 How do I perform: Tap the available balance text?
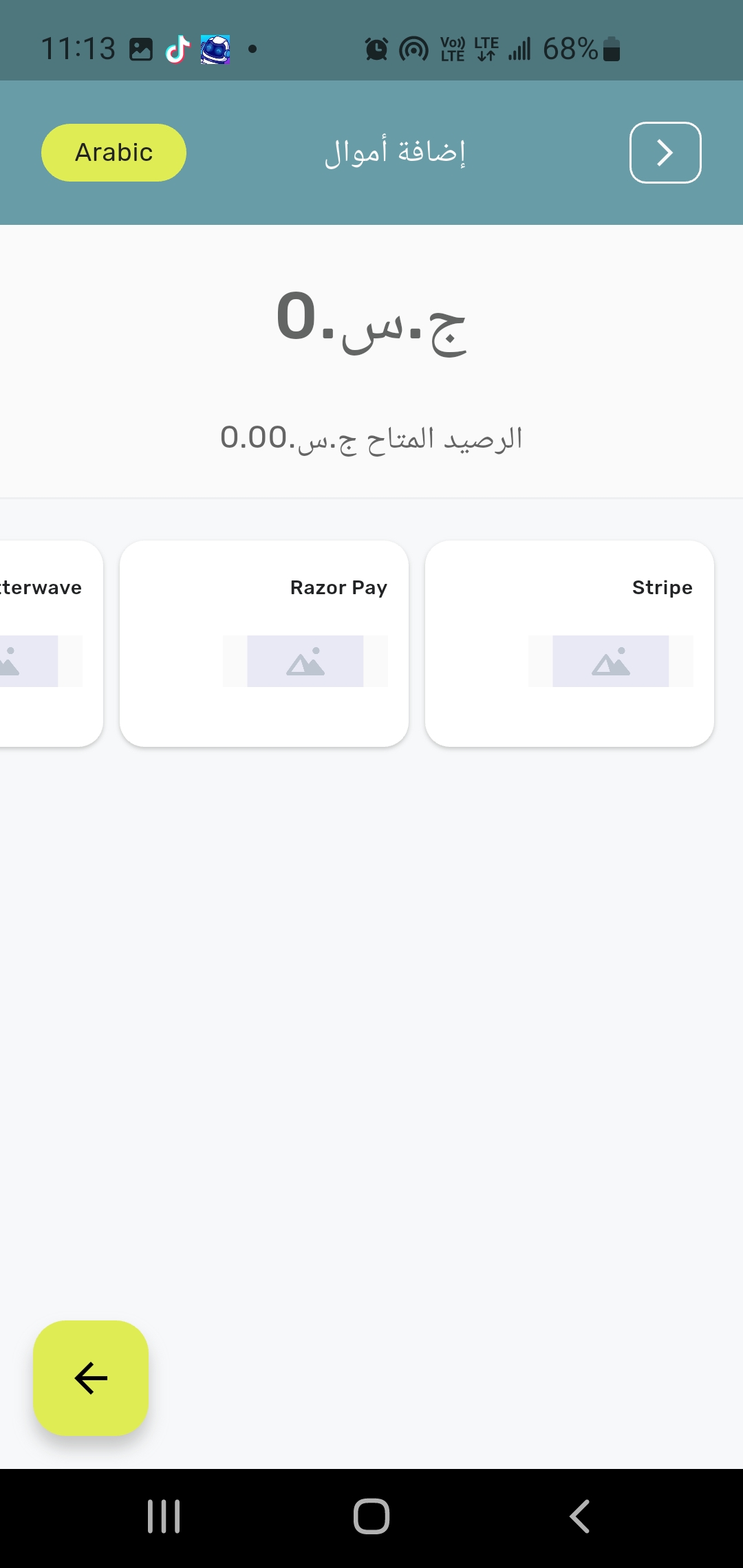(371, 438)
